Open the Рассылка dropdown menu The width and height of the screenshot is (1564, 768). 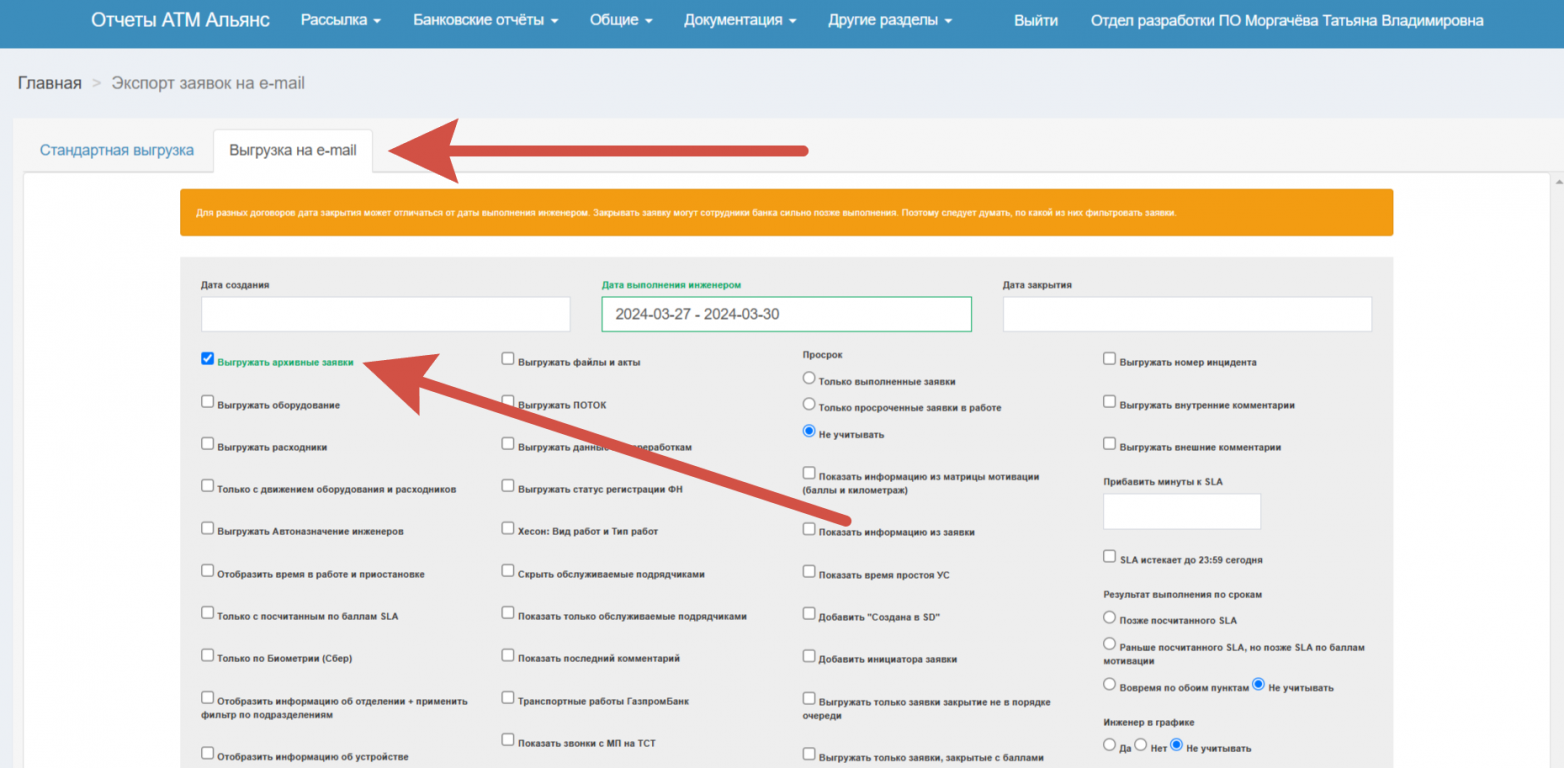(x=340, y=20)
